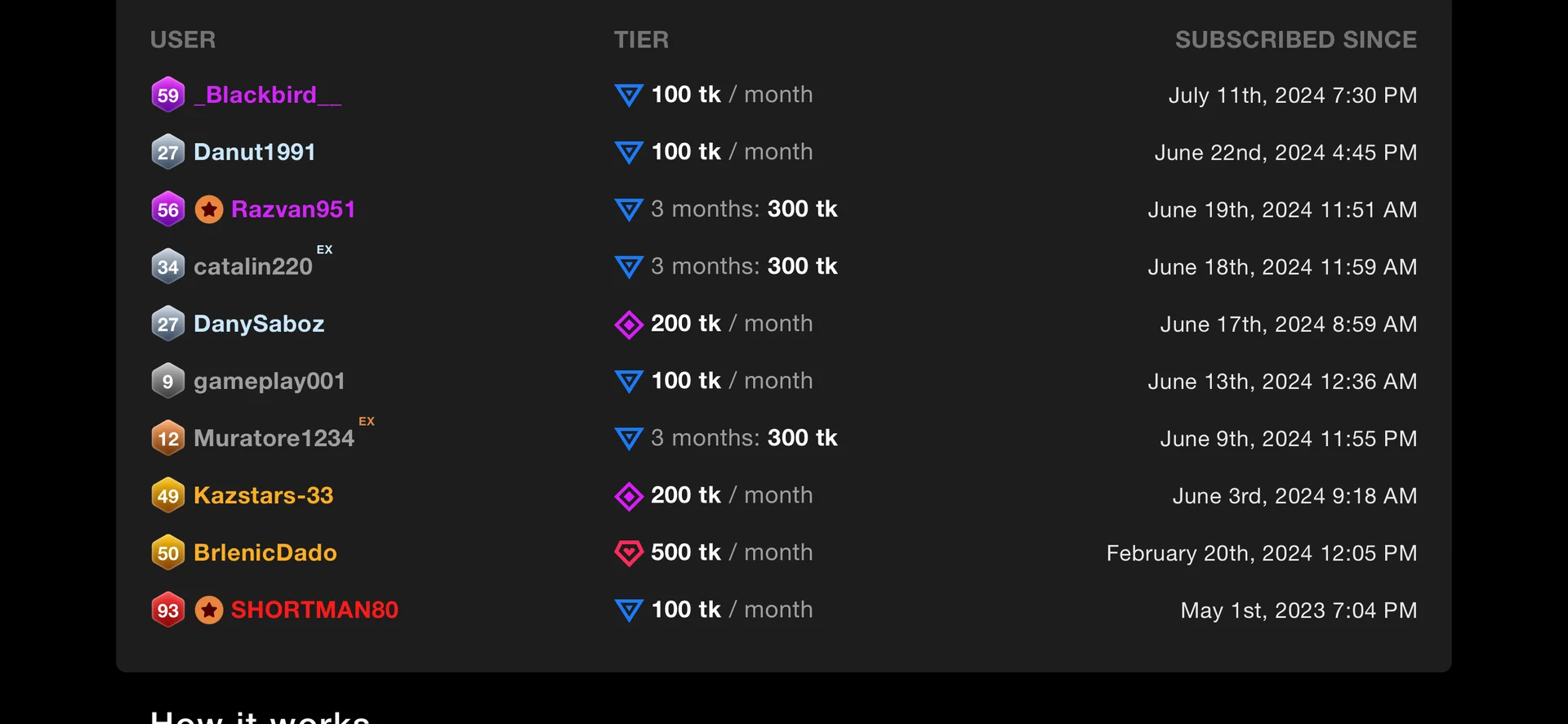Click BrlenicDado's red heart tier icon

tap(629, 553)
